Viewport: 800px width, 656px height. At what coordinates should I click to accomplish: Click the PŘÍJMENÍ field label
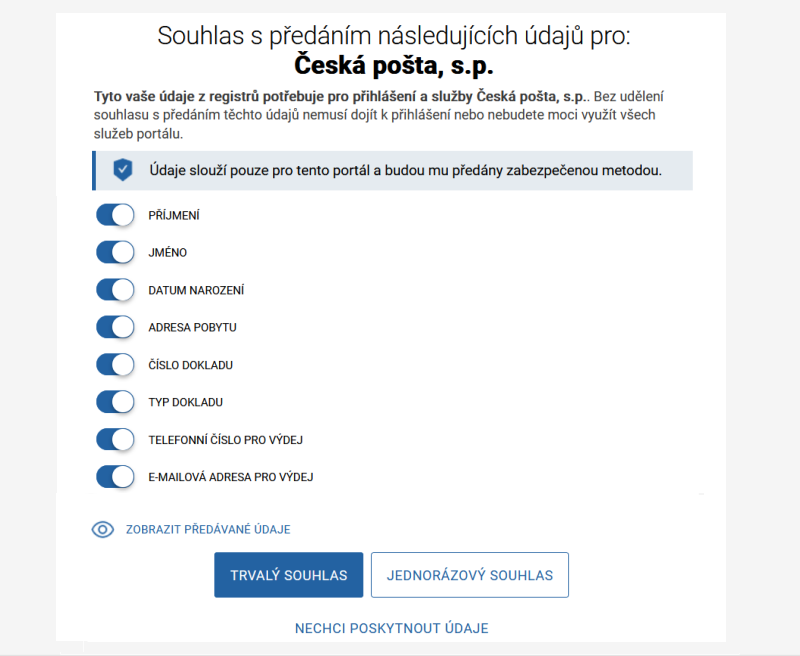pos(175,215)
